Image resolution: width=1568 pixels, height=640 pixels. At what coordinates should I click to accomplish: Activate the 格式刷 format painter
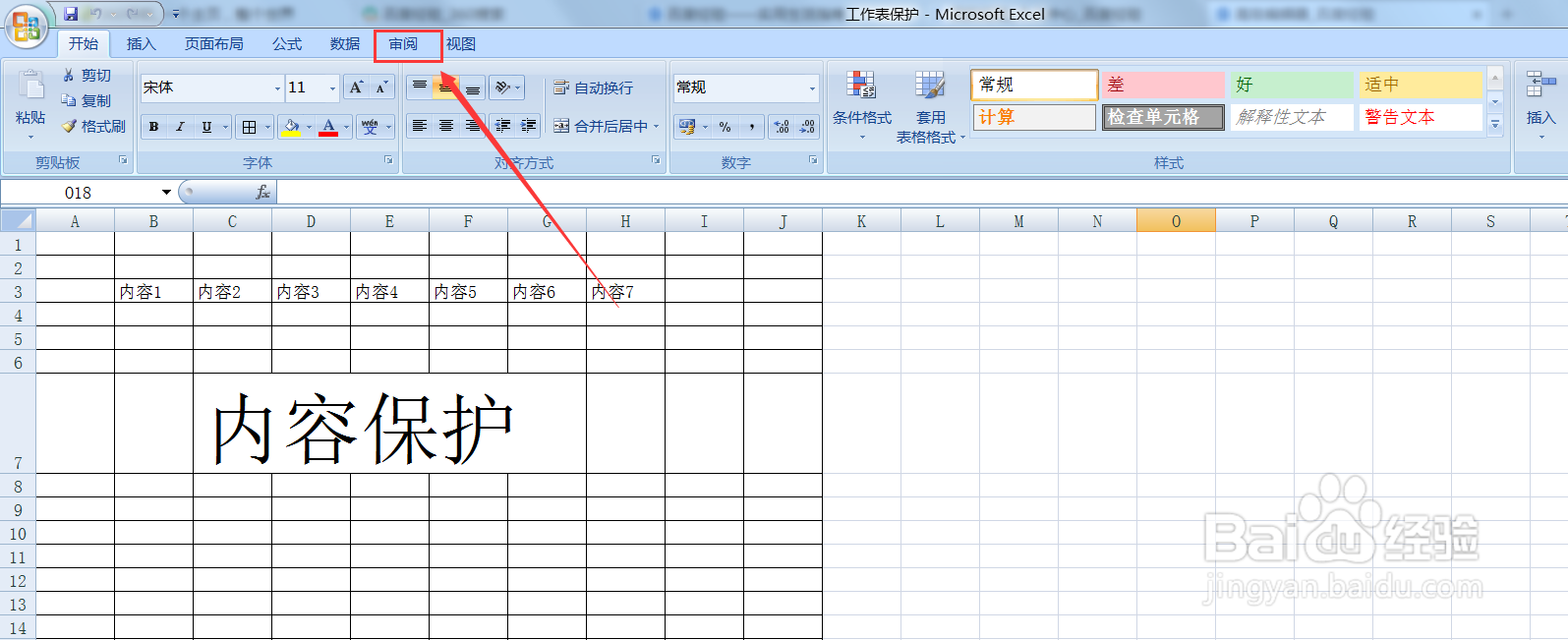[x=94, y=126]
